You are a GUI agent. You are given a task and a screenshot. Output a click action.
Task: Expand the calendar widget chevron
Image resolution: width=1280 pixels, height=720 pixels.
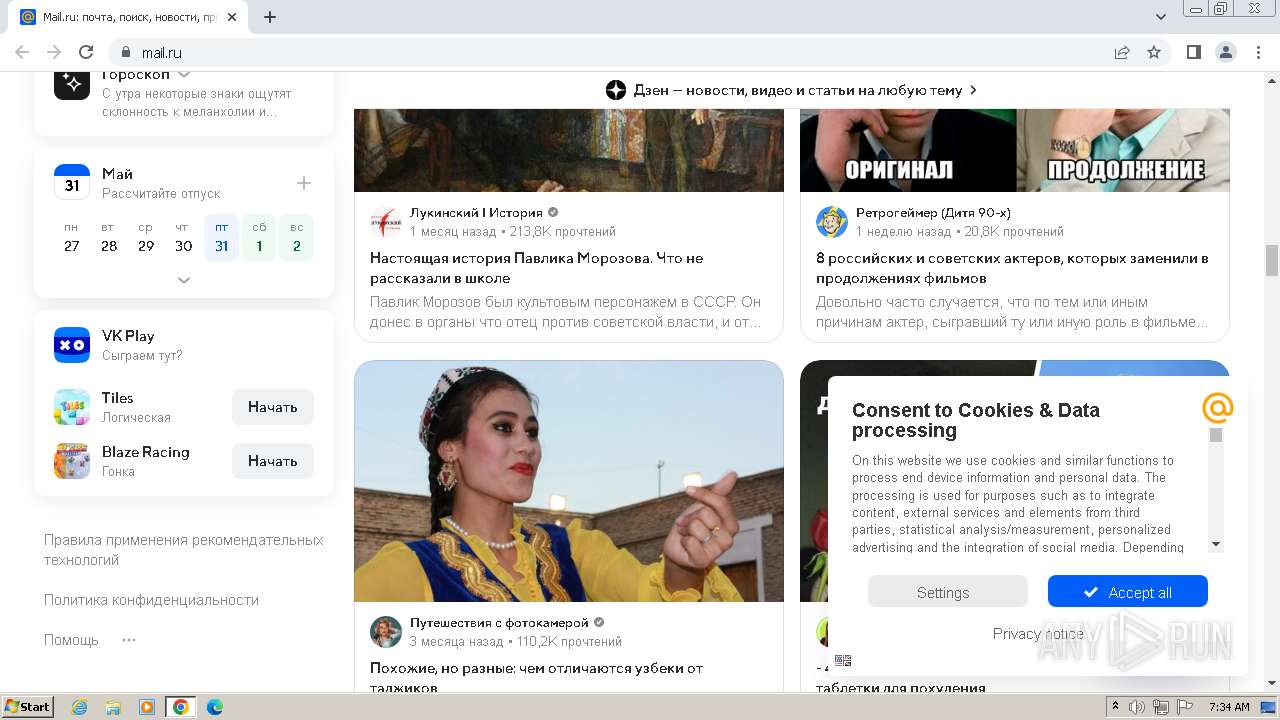pos(184,280)
